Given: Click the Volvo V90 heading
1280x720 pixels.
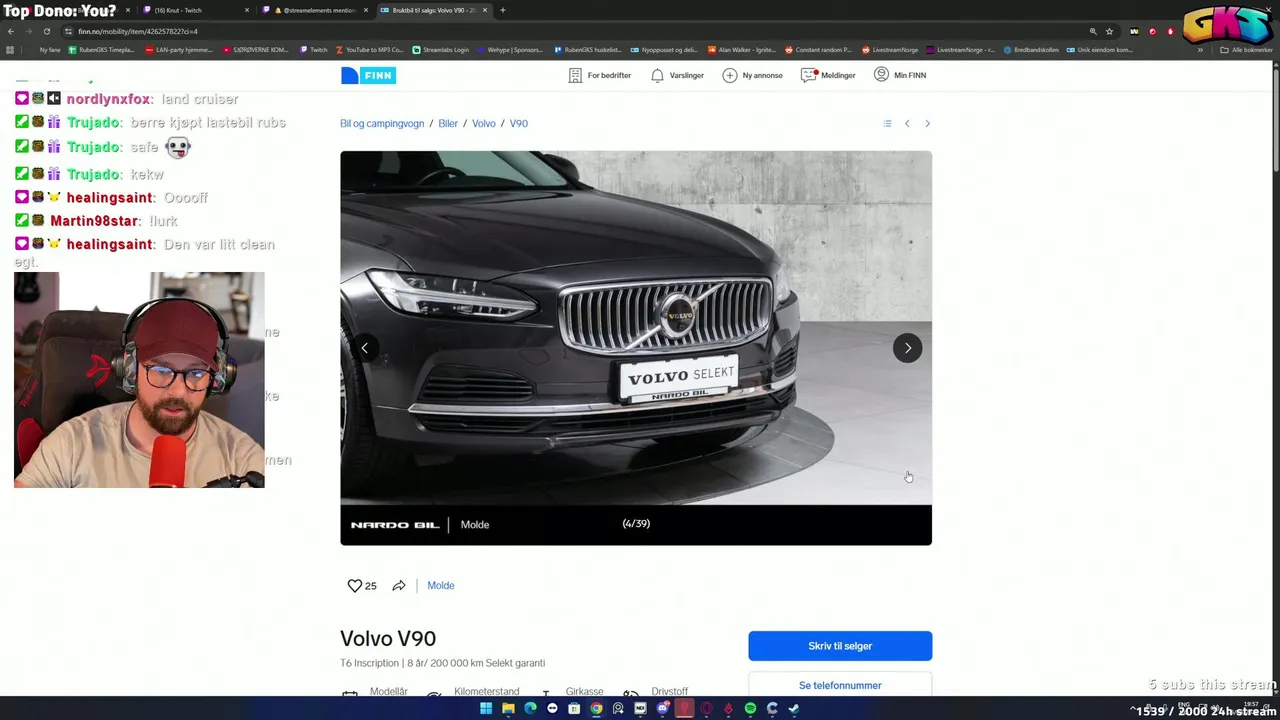Looking at the screenshot, I should (388, 638).
